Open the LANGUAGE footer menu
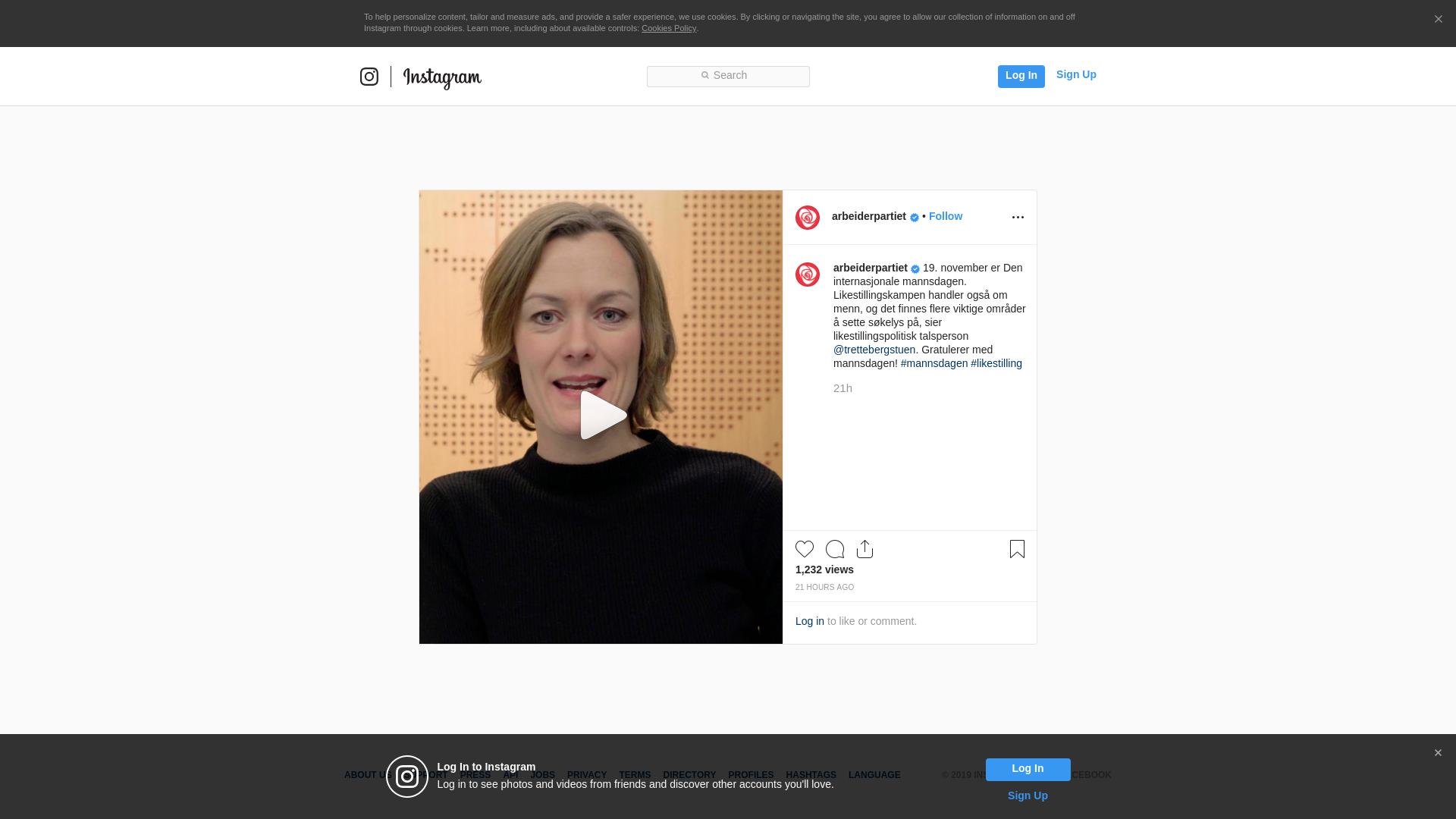The image size is (1456, 819). click(874, 775)
